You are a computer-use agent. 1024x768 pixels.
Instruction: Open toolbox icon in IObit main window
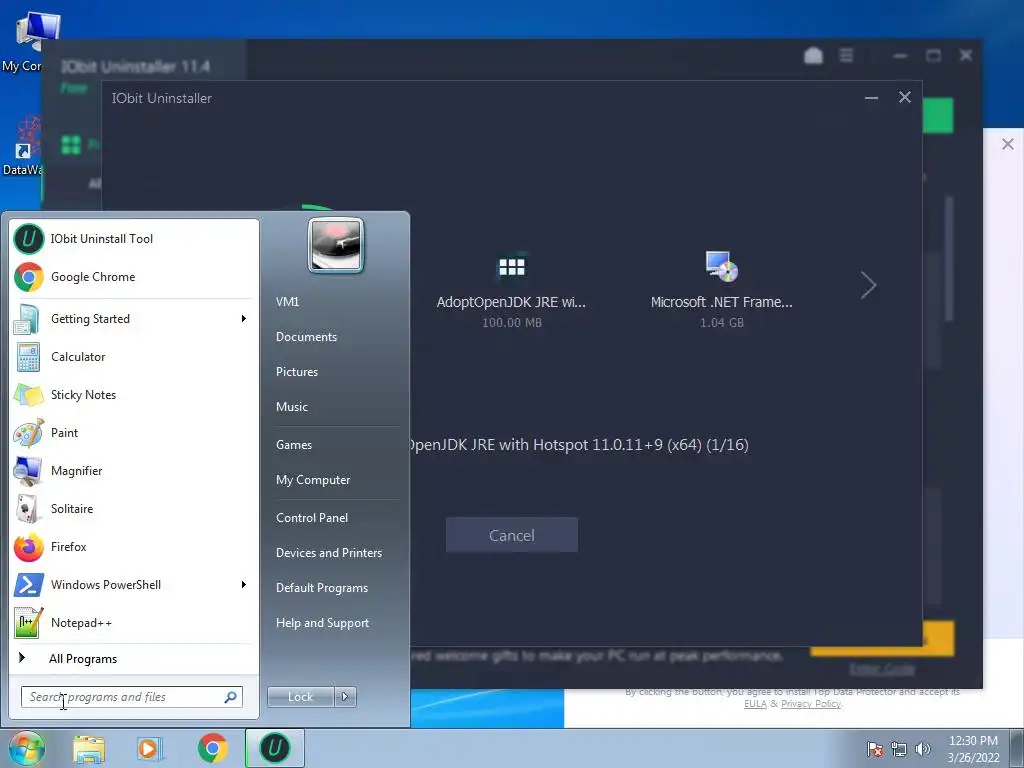click(813, 56)
